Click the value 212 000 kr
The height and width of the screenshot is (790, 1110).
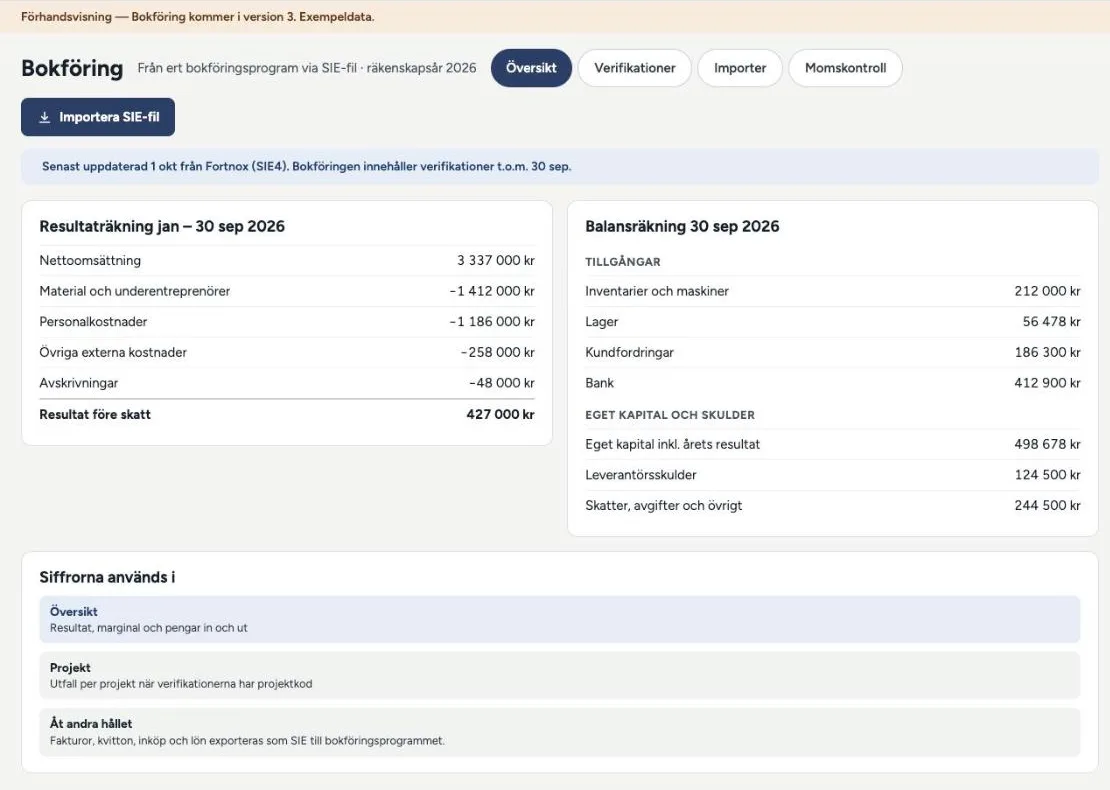pos(1047,291)
